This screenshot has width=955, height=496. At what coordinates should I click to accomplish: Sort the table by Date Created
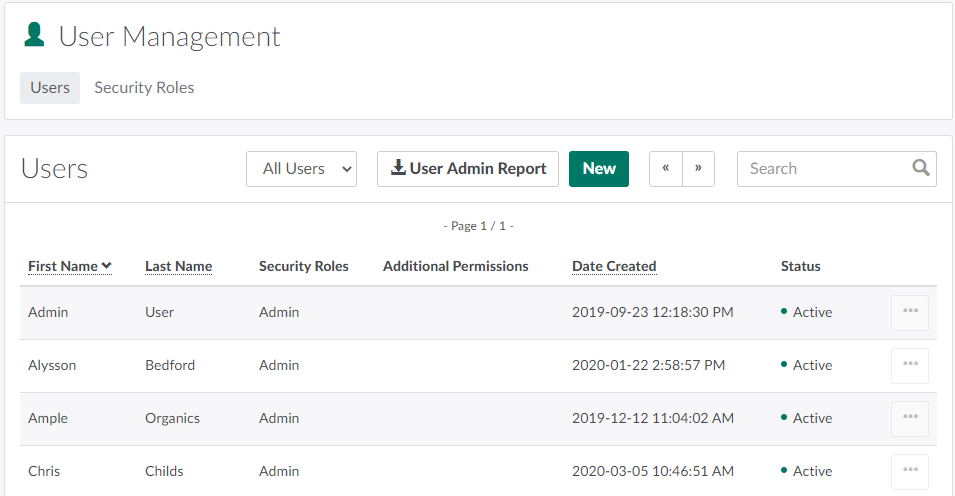coord(614,266)
